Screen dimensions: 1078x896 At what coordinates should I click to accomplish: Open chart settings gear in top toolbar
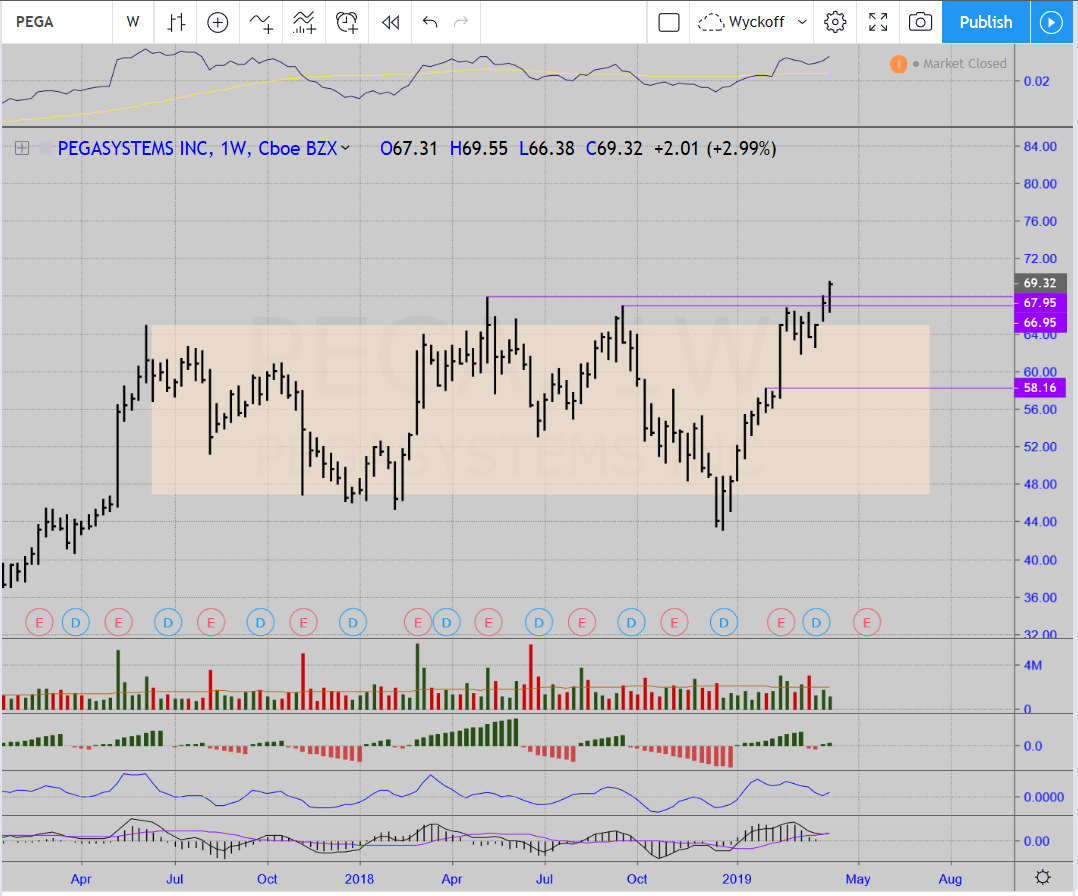pyautogui.click(x=836, y=22)
